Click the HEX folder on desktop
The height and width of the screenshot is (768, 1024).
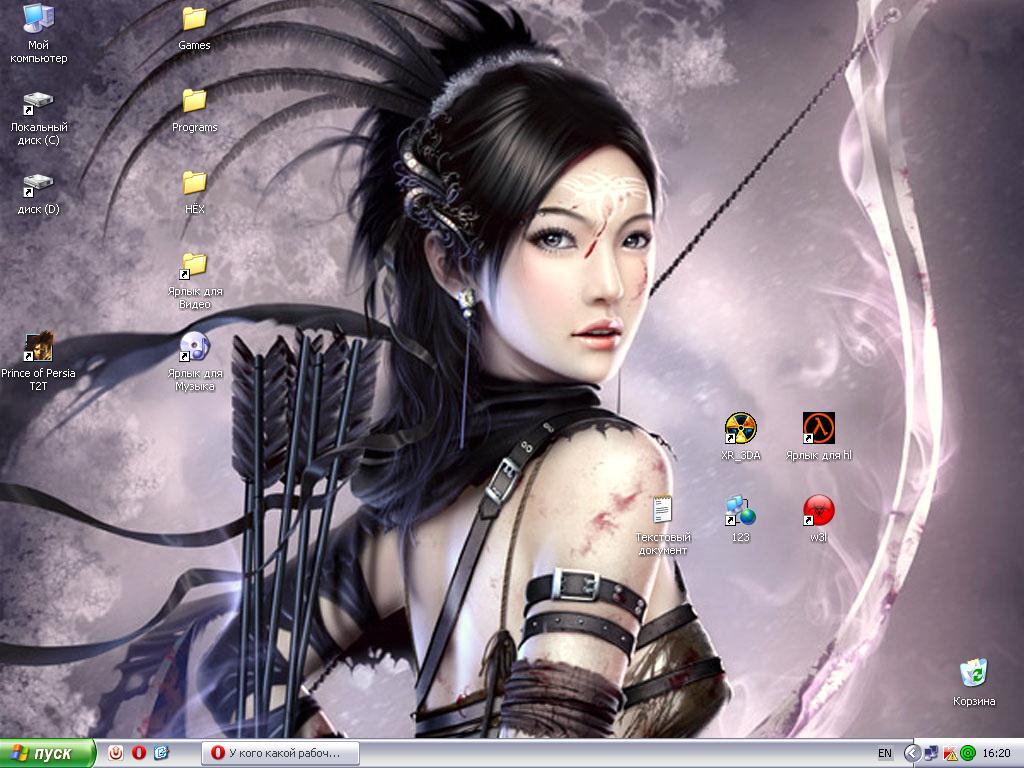click(194, 183)
